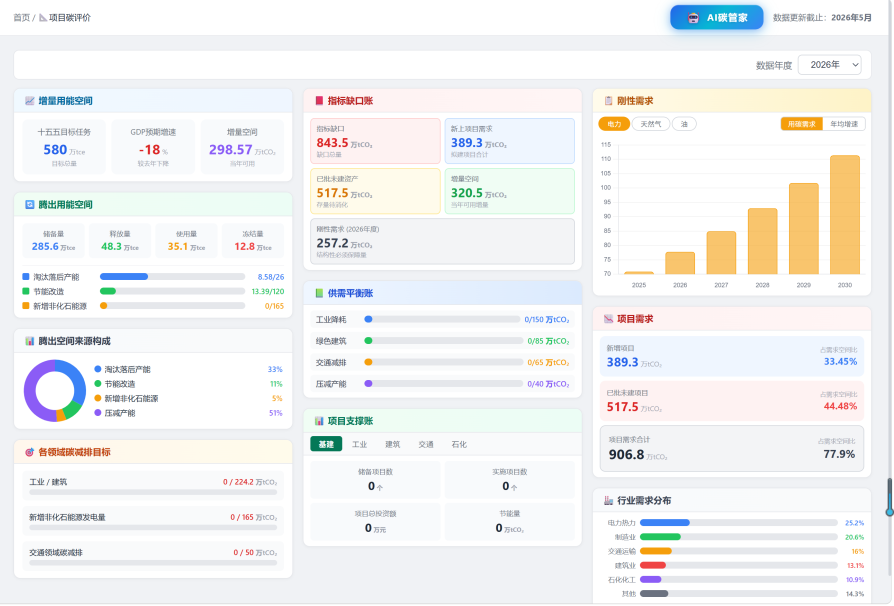Click the 电力热力 25.2% bar

pyautogui.click(x=738, y=522)
